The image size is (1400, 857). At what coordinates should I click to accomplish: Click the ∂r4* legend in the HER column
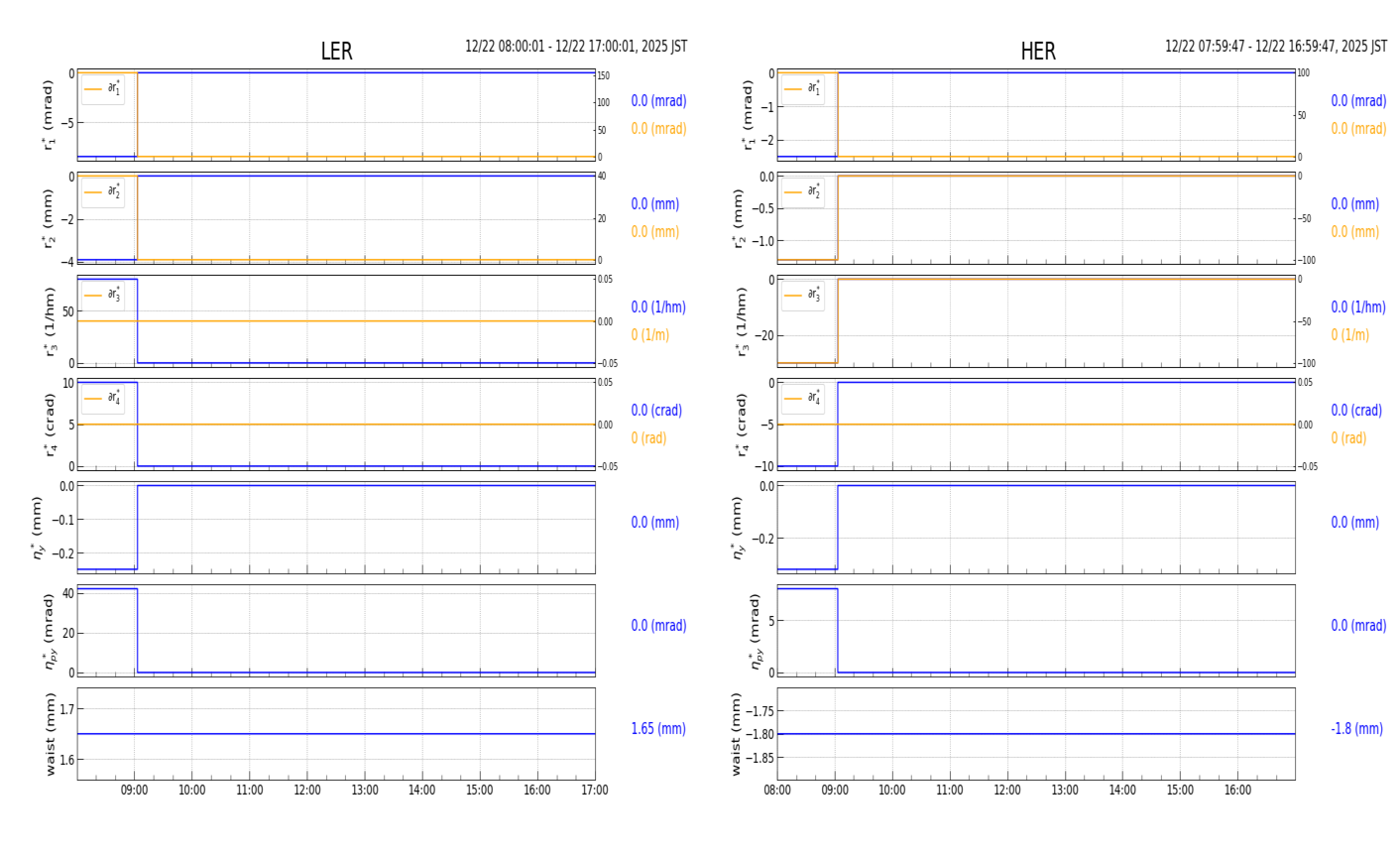pyautogui.click(x=802, y=399)
